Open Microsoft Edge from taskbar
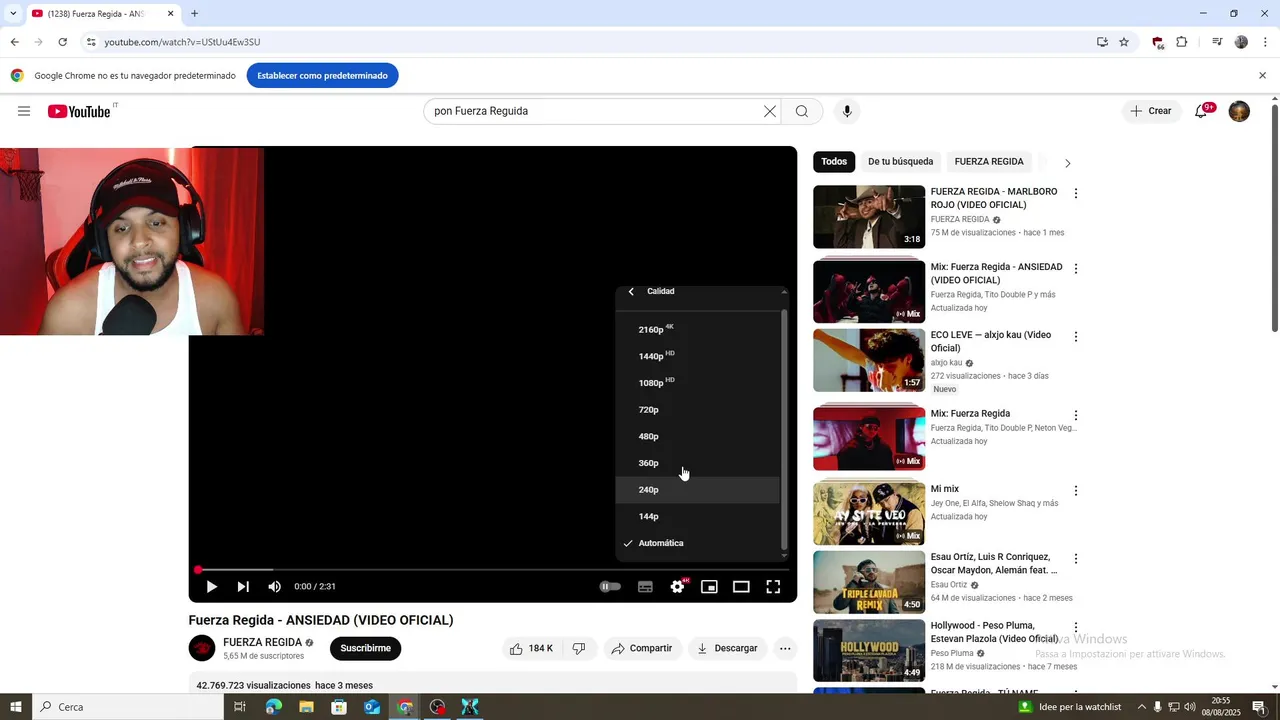1280x720 pixels. 273,707
